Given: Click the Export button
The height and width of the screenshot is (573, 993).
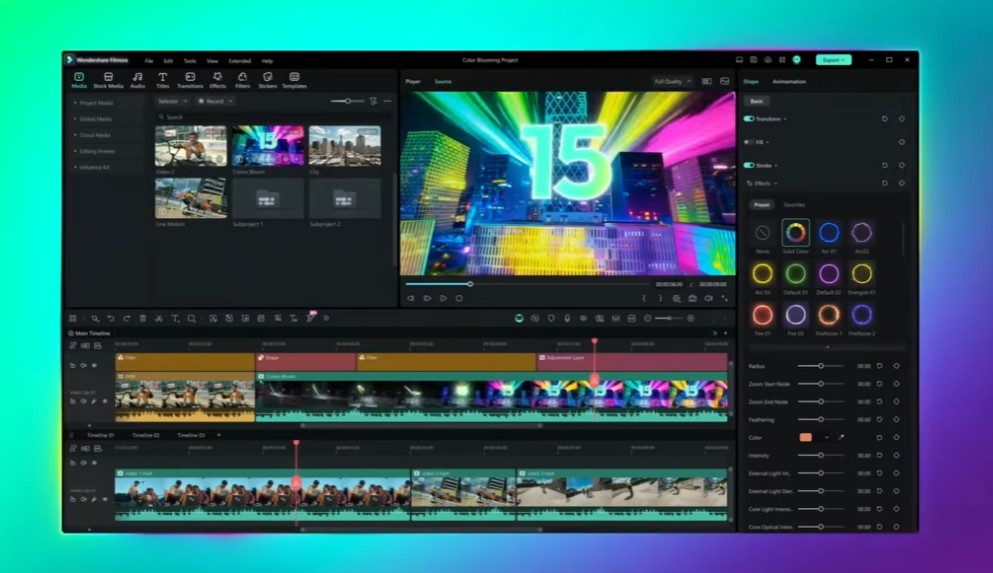Looking at the screenshot, I should 833,60.
